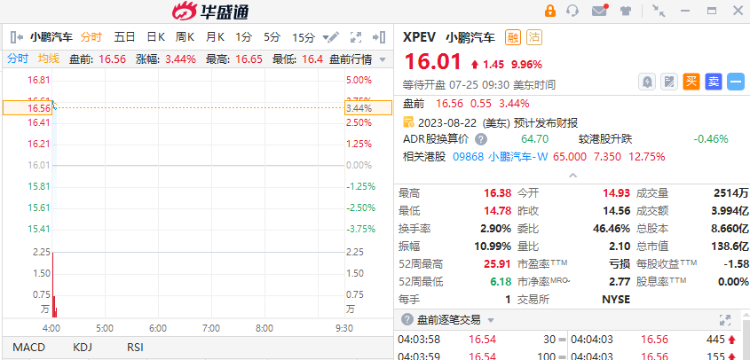Open the skin theme shirt icon
The height and width of the screenshot is (360, 750).
tap(625, 11)
